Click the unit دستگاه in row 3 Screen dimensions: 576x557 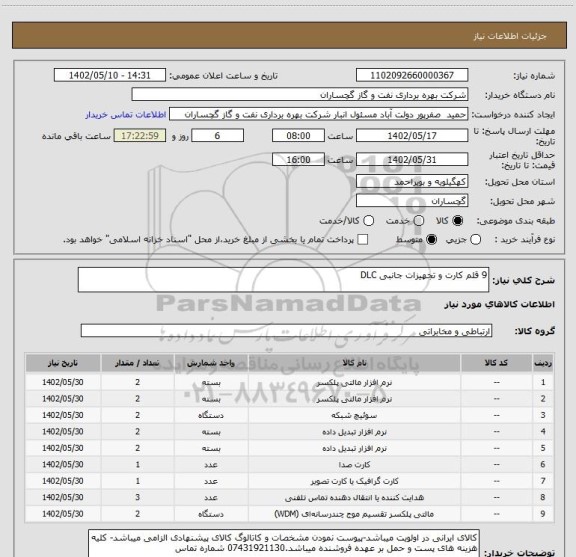pyautogui.click(x=211, y=416)
